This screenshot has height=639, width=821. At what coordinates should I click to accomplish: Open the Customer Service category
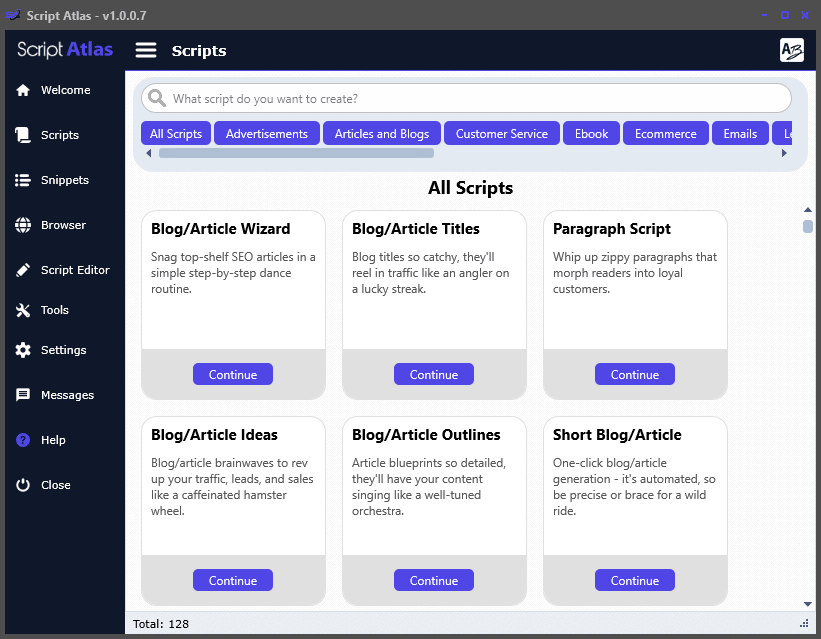point(502,134)
